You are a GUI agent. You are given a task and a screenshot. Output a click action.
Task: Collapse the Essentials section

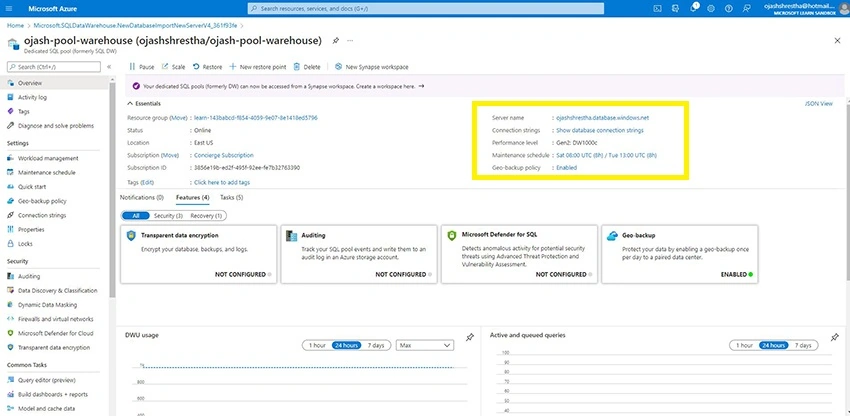[x=144, y=103]
